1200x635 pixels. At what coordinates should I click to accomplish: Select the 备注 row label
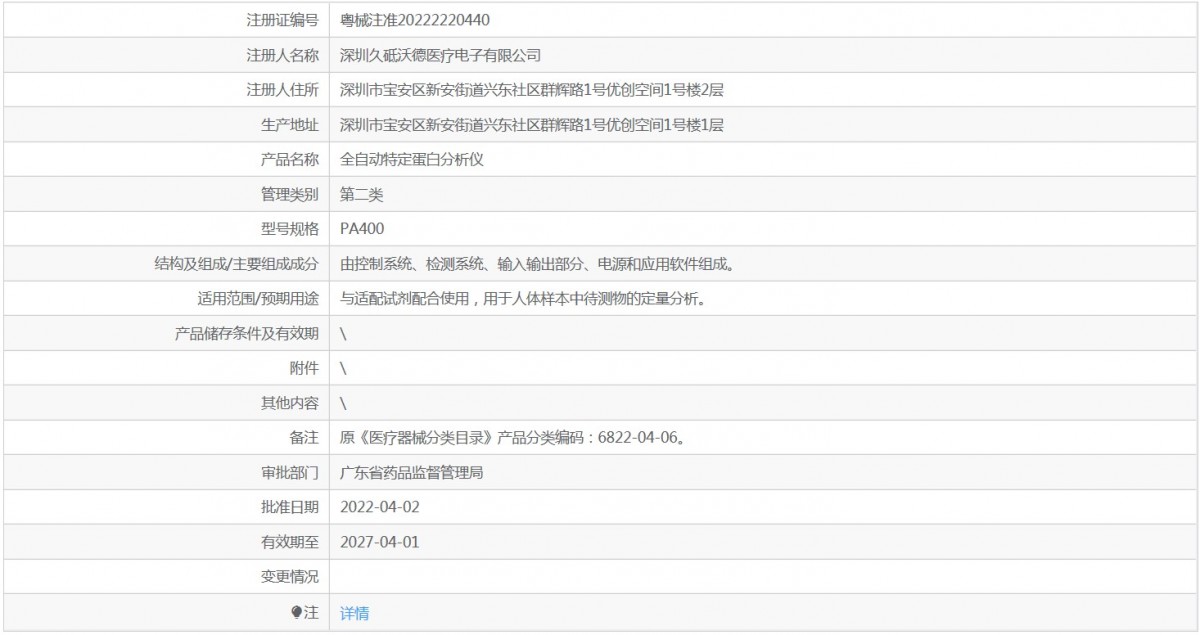[x=304, y=437]
